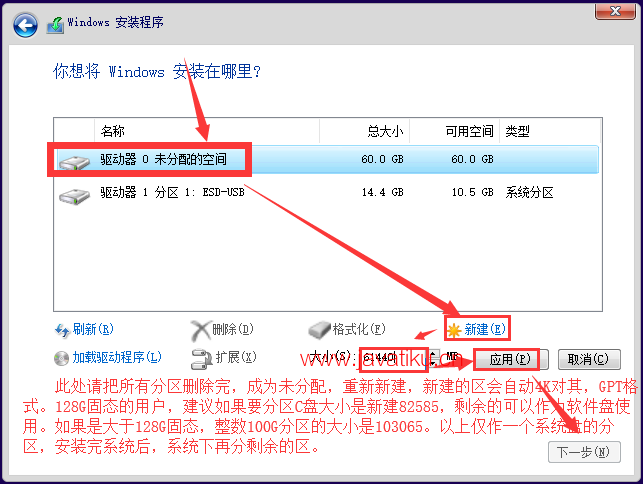Click the size spinner arrows
Screen dimensions: 643x484
click(x=434, y=359)
